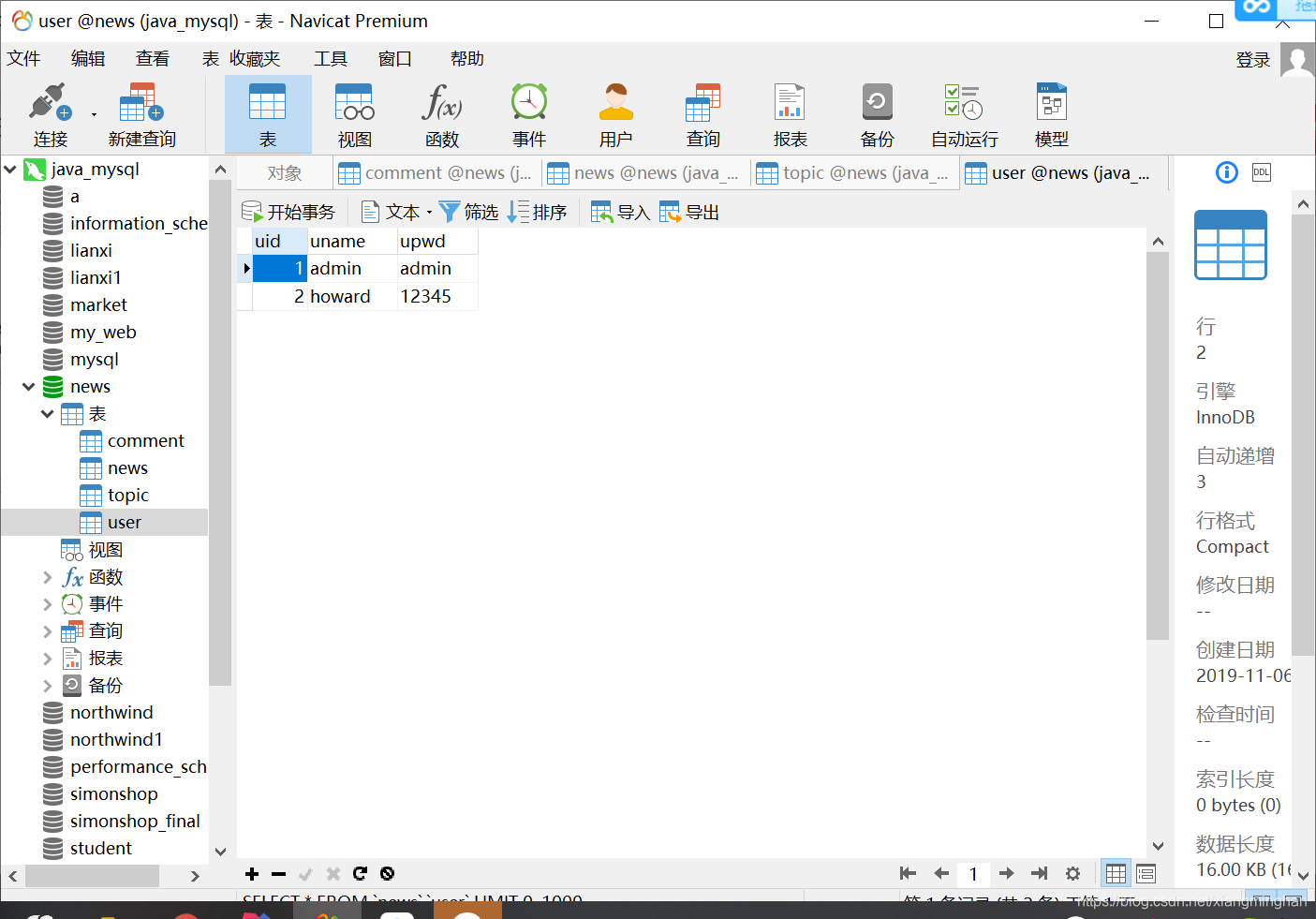1316x919 pixels.
Task: Click the 开始事务 (Begin Transaction) button
Action: pyautogui.click(x=288, y=212)
